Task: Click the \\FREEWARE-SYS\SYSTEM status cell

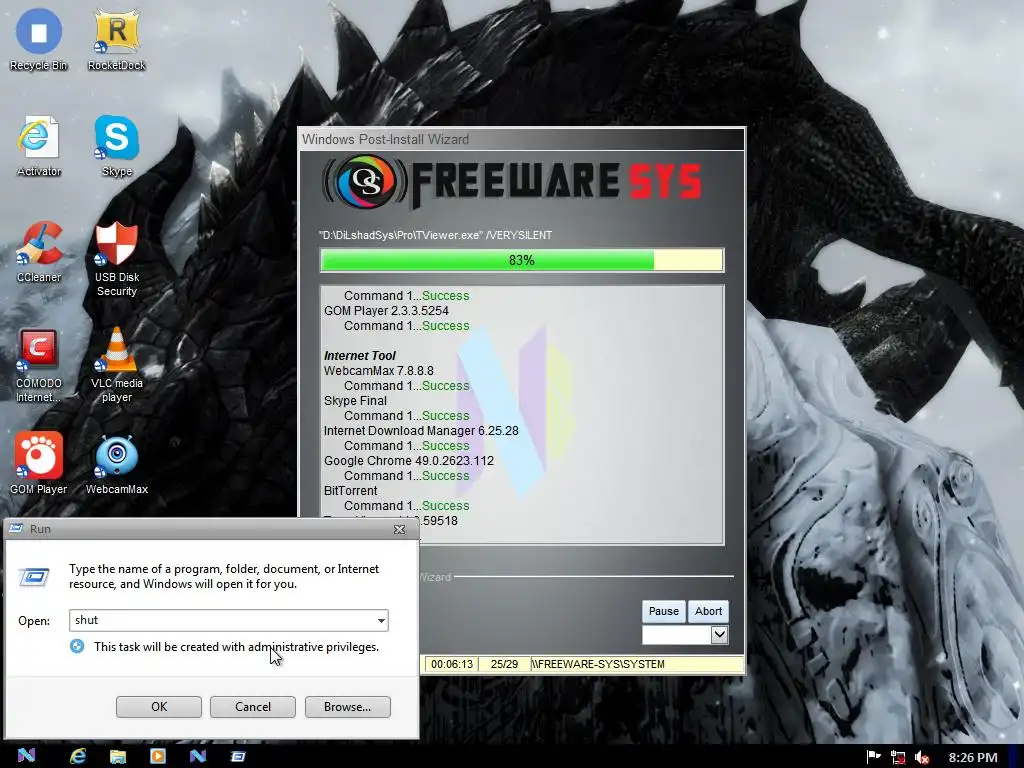Action: click(637, 664)
